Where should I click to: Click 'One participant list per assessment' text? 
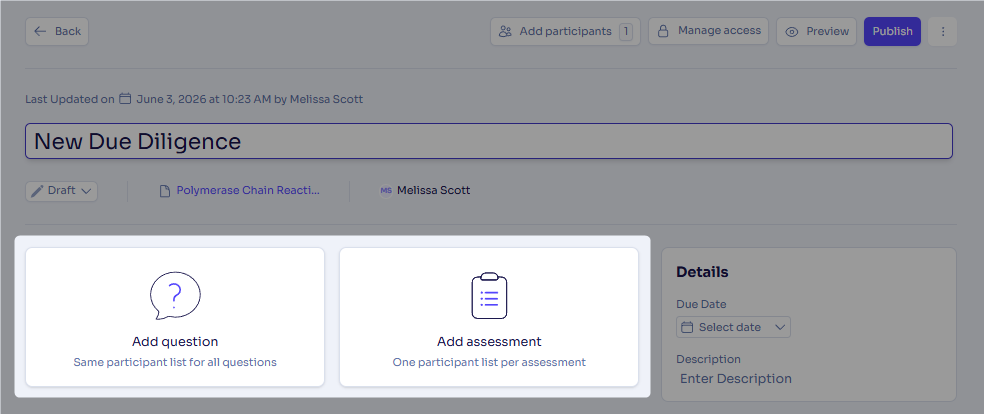489,362
